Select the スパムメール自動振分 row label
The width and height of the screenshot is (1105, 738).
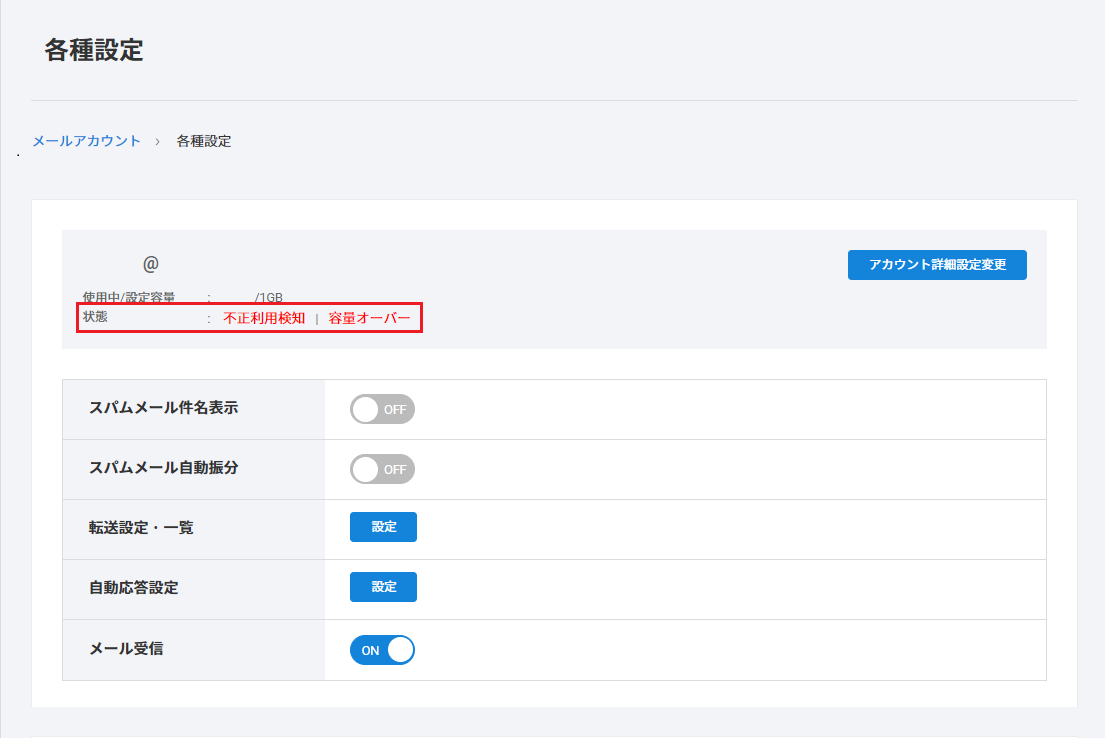pos(164,467)
